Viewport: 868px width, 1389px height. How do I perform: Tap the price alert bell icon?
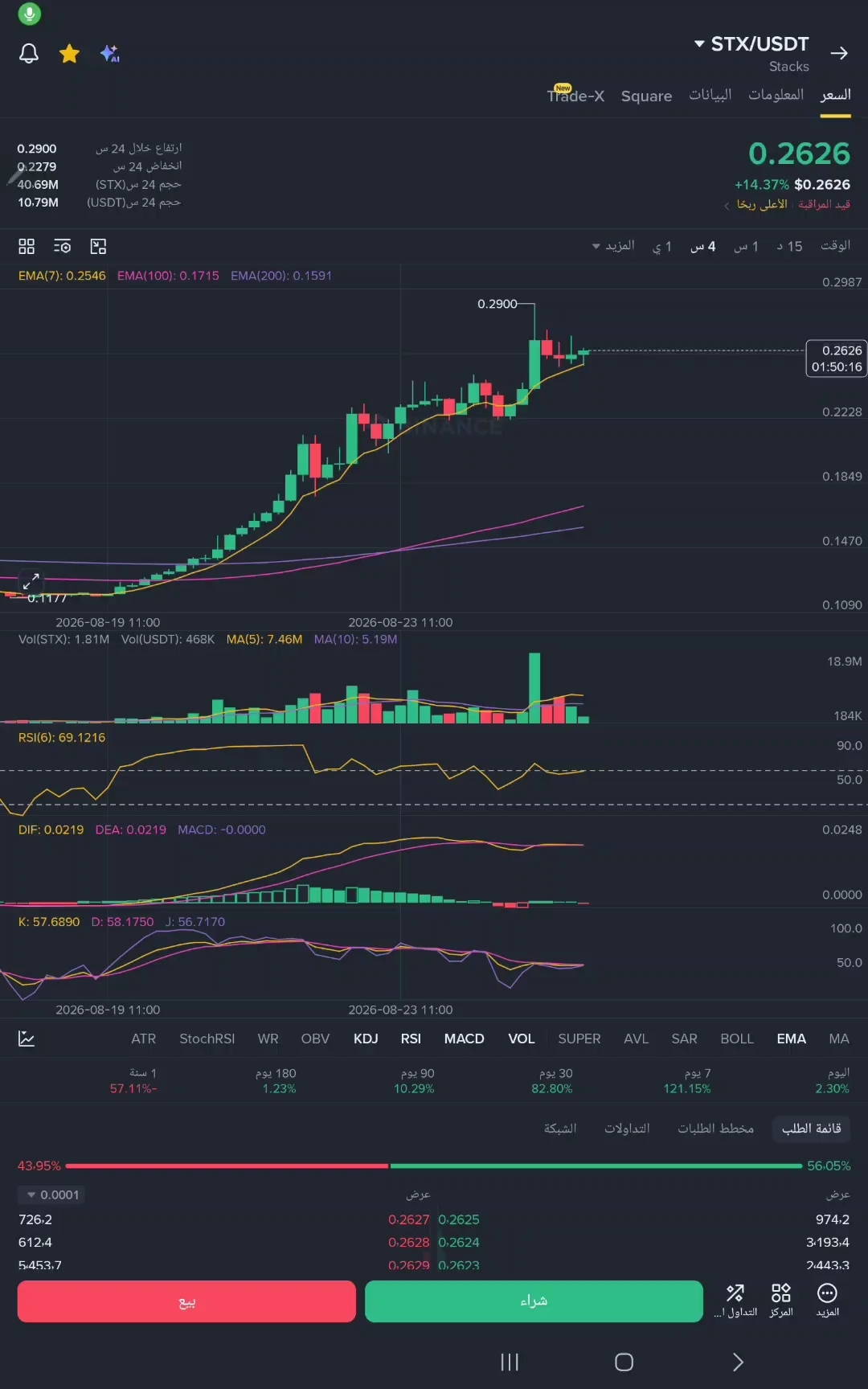point(29,54)
